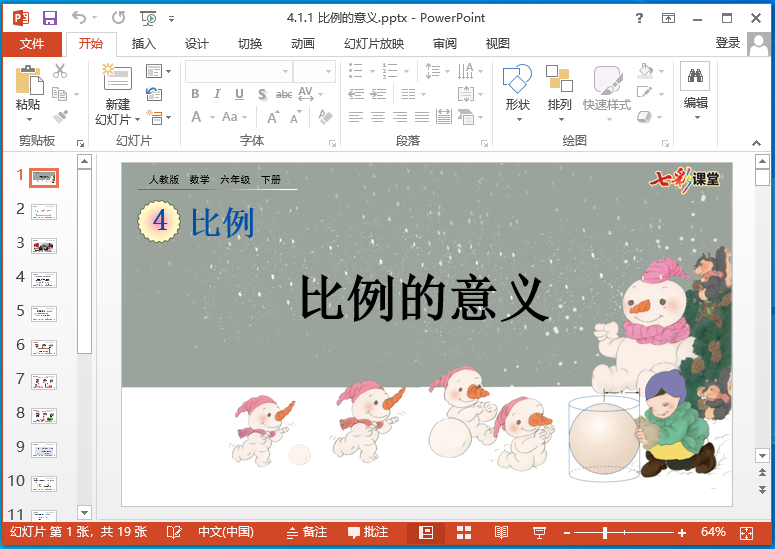Toggle Strikethrough abc button
Viewport: 775px width, 549px height.
click(x=284, y=94)
